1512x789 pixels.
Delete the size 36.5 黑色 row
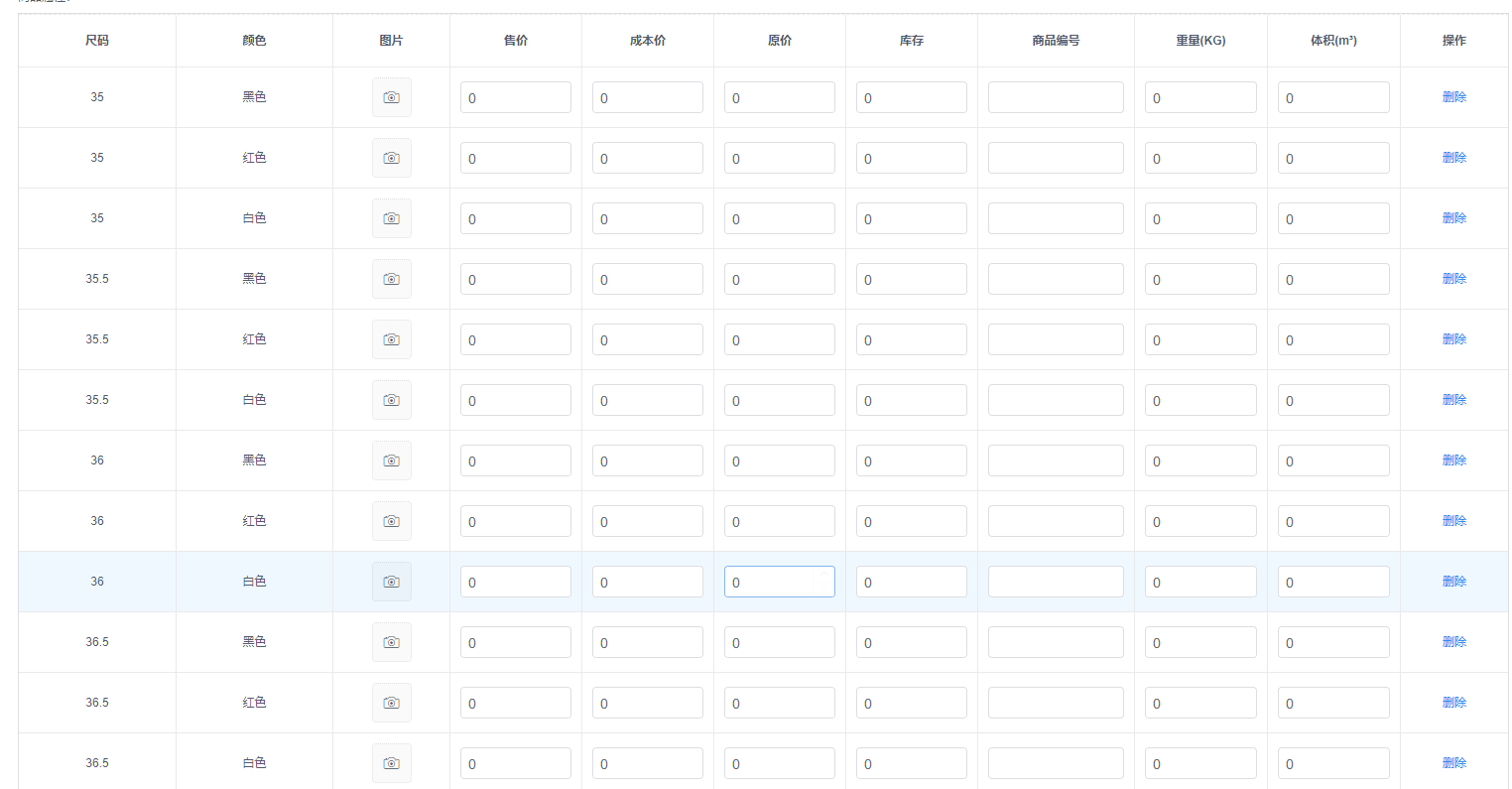pyautogui.click(x=1454, y=642)
